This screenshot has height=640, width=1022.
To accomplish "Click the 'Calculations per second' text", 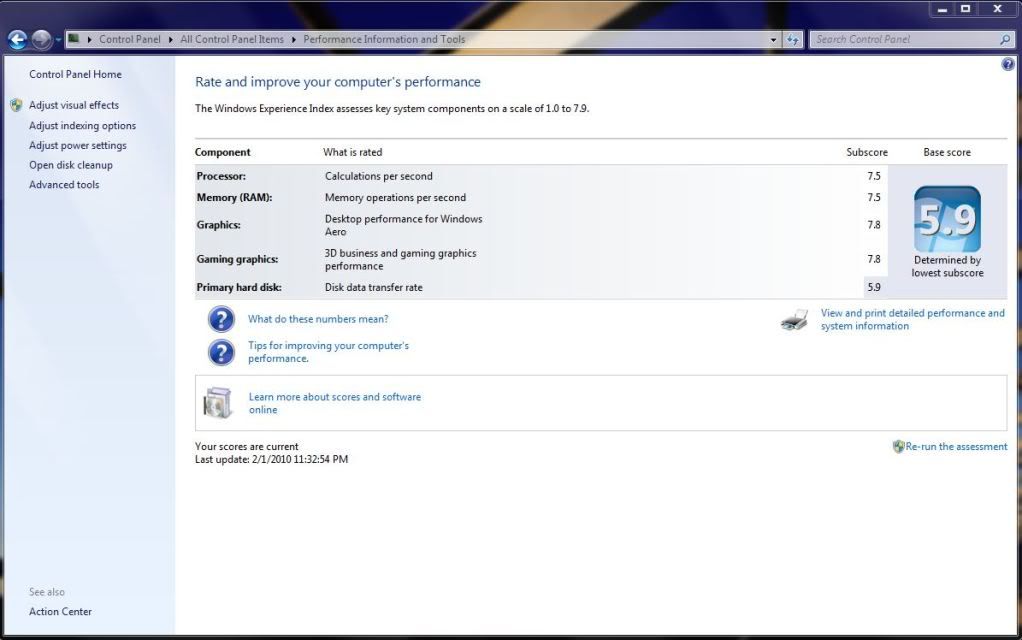I will (379, 176).
